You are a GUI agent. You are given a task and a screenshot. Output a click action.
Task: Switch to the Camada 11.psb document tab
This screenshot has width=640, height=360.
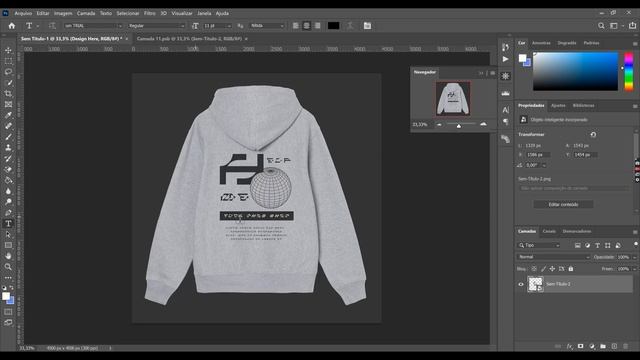[189, 39]
